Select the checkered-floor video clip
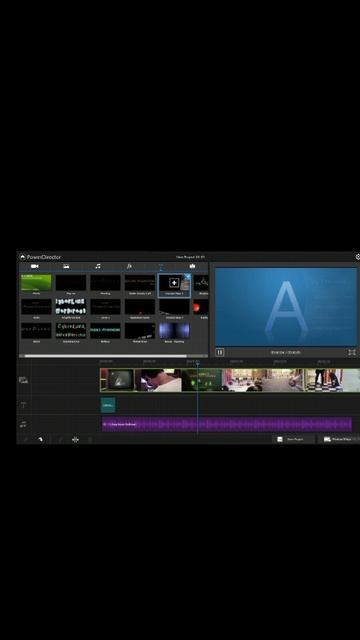 333,380
